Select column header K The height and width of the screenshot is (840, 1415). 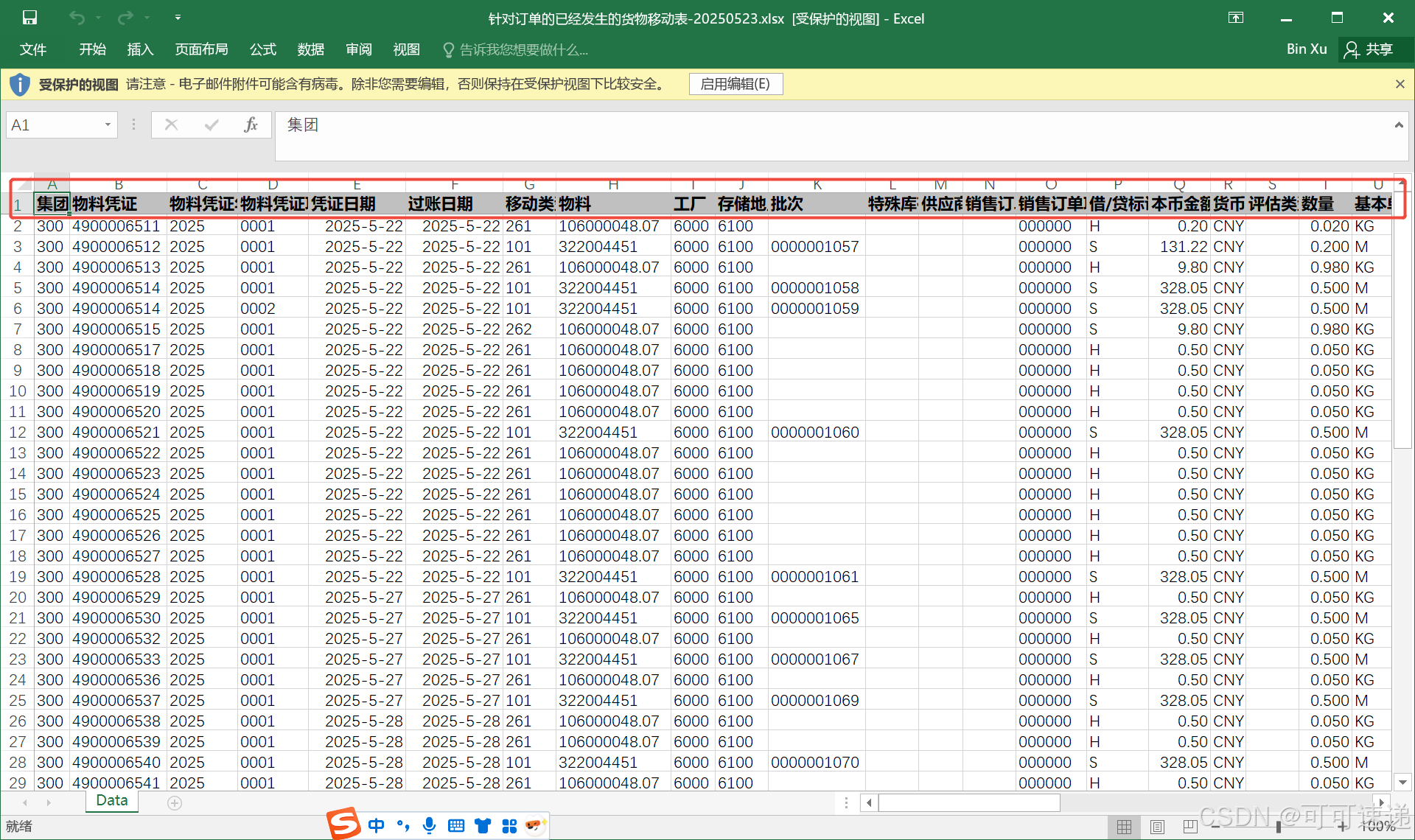tap(817, 184)
